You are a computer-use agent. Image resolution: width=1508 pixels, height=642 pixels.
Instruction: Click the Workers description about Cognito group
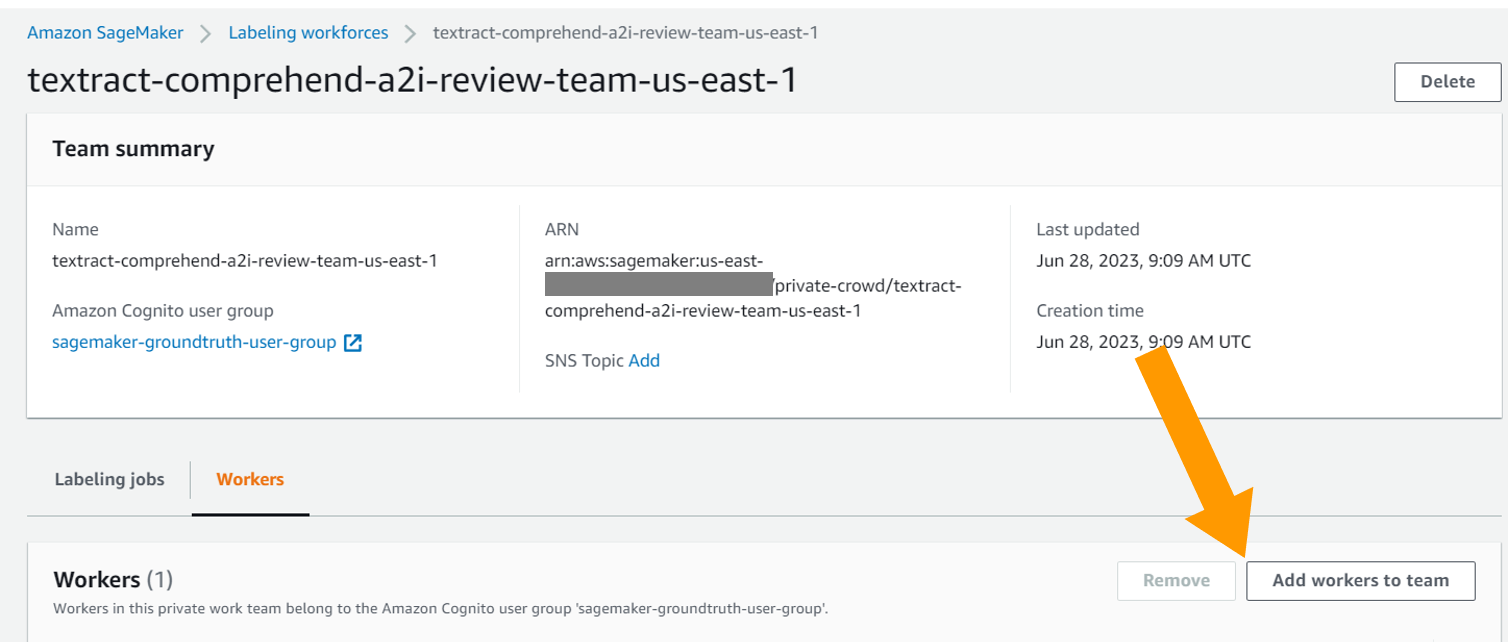pyautogui.click(x=441, y=608)
